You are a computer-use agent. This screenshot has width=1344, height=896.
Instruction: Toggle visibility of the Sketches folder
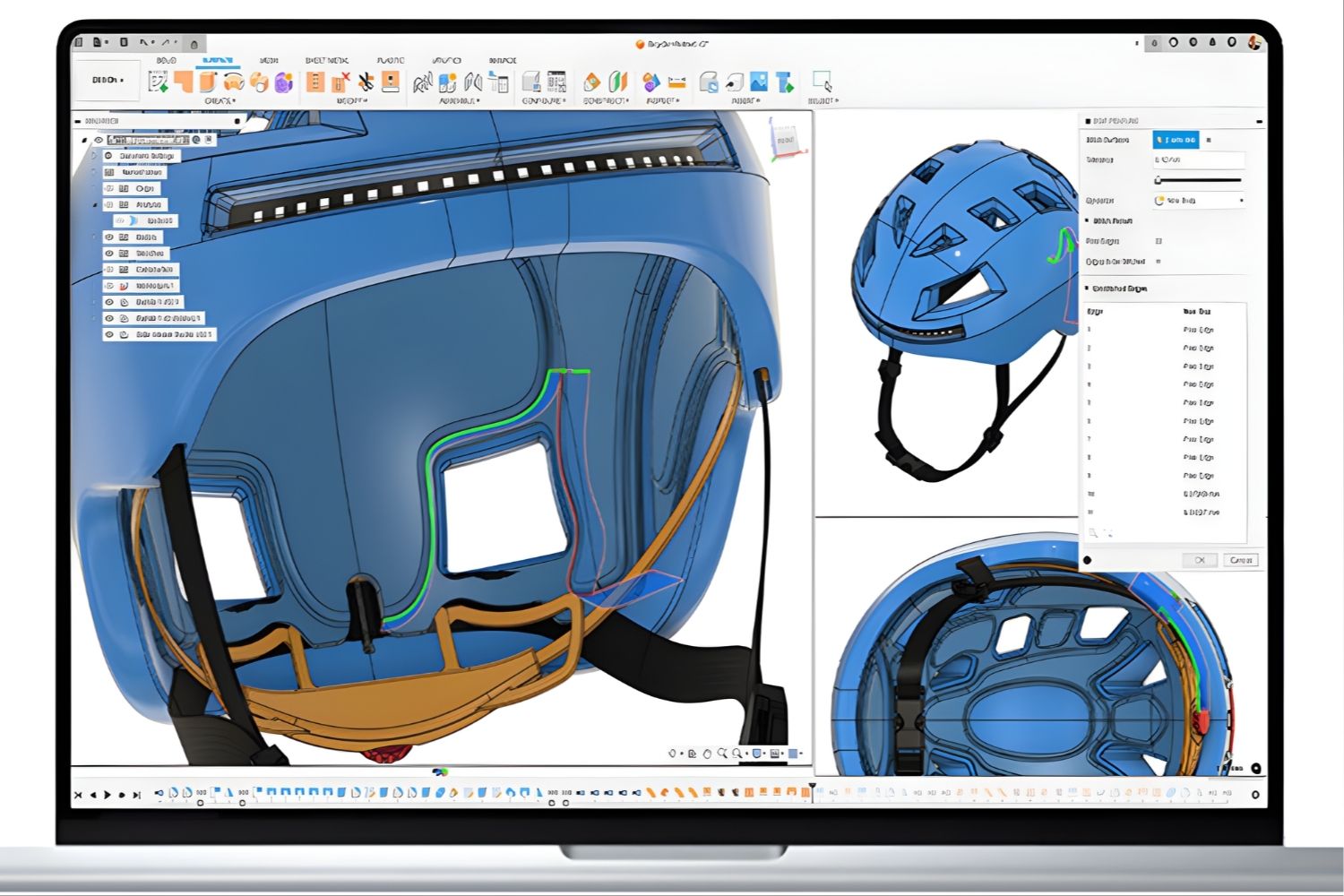point(108,254)
